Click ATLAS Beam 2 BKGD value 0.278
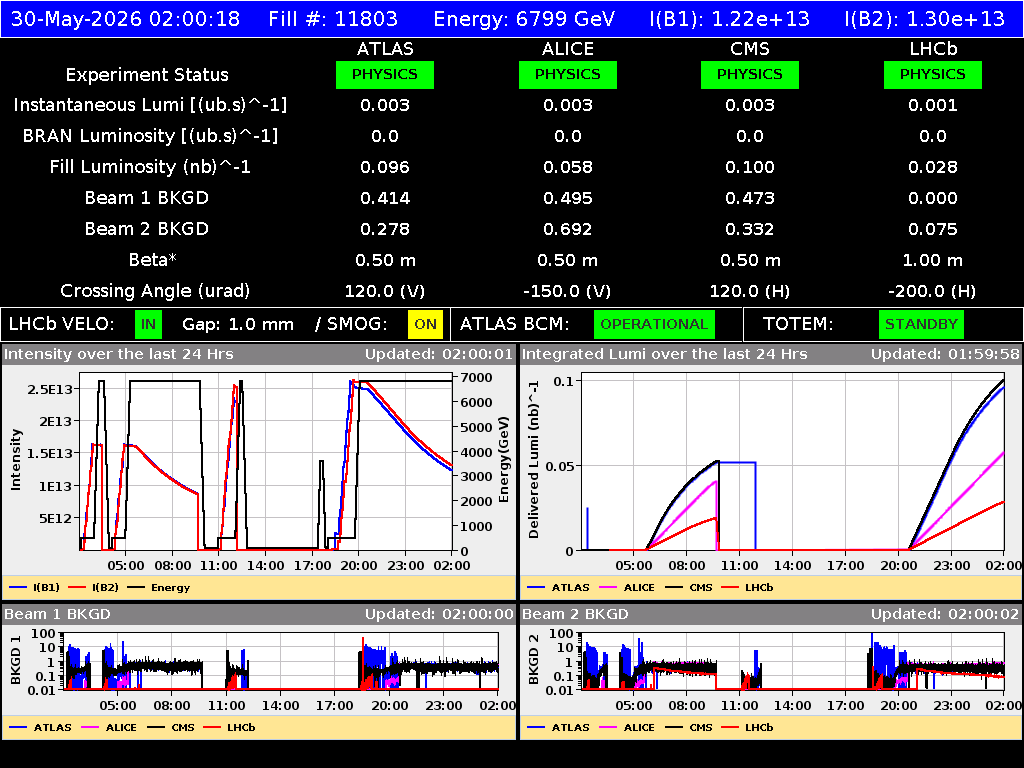The image size is (1024, 768). tap(385, 229)
